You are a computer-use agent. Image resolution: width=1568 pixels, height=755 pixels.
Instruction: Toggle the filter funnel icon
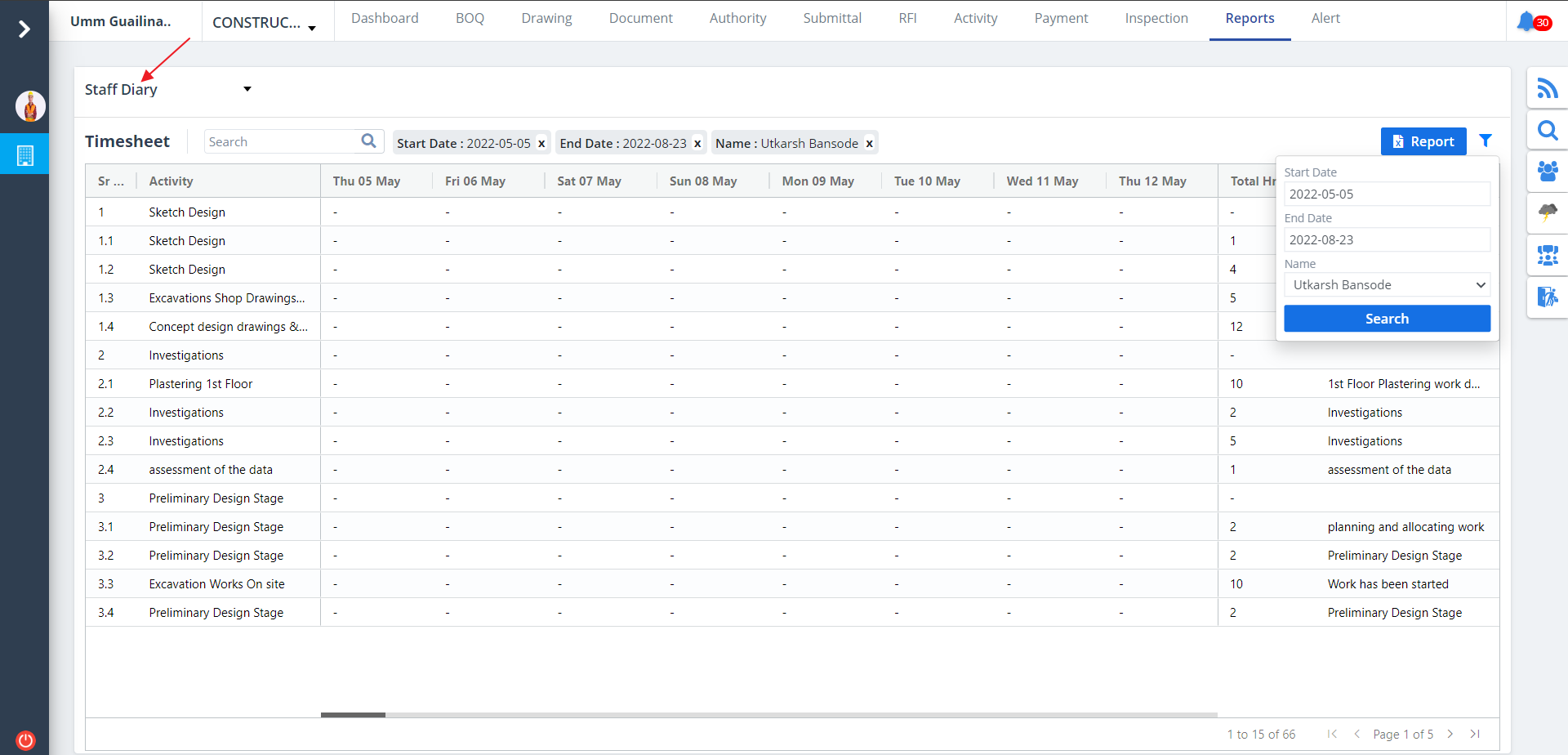point(1486,141)
